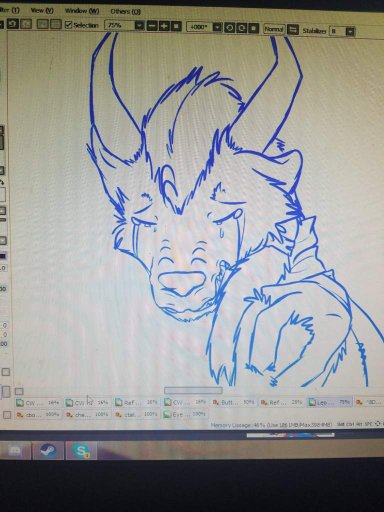Open Steam from the taskbar
Image resolution: width=384 pixels, height=512 pixels.
[48, 450]
